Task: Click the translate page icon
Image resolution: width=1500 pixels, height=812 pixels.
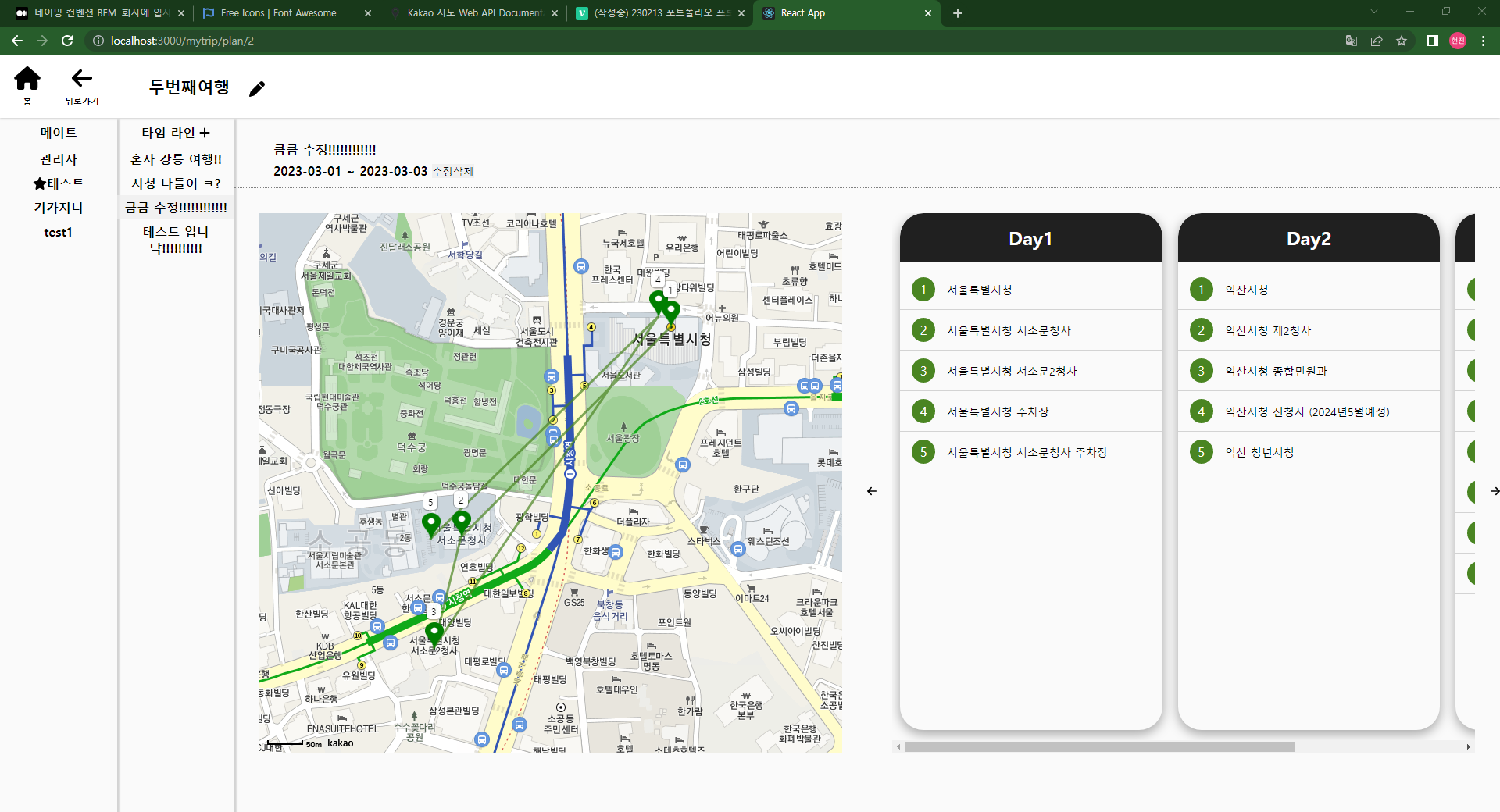Action: (x=1351, y=41)
